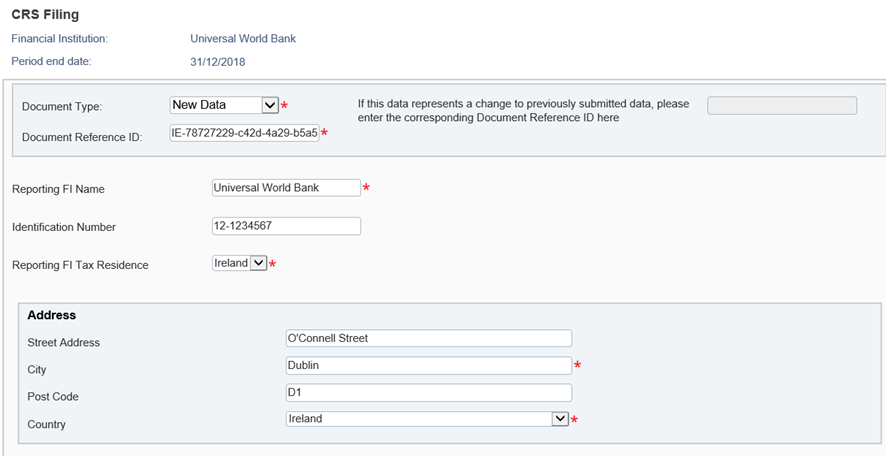The width and height of the screenshot is (886, 456).
Task: Focus the Reporting FI Name text box
Action: [x=286, y=188]
